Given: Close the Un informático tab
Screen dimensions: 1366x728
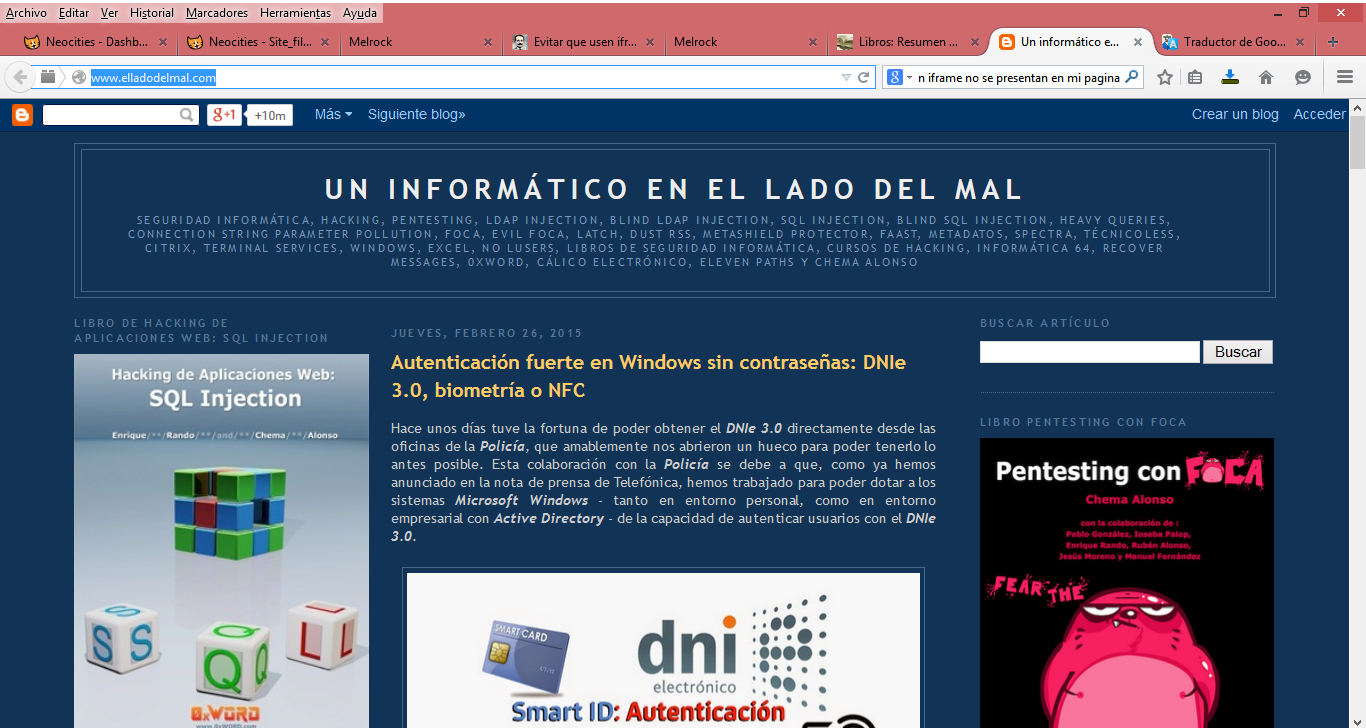Looking at the screenshot, I should tap(1138, 42).
